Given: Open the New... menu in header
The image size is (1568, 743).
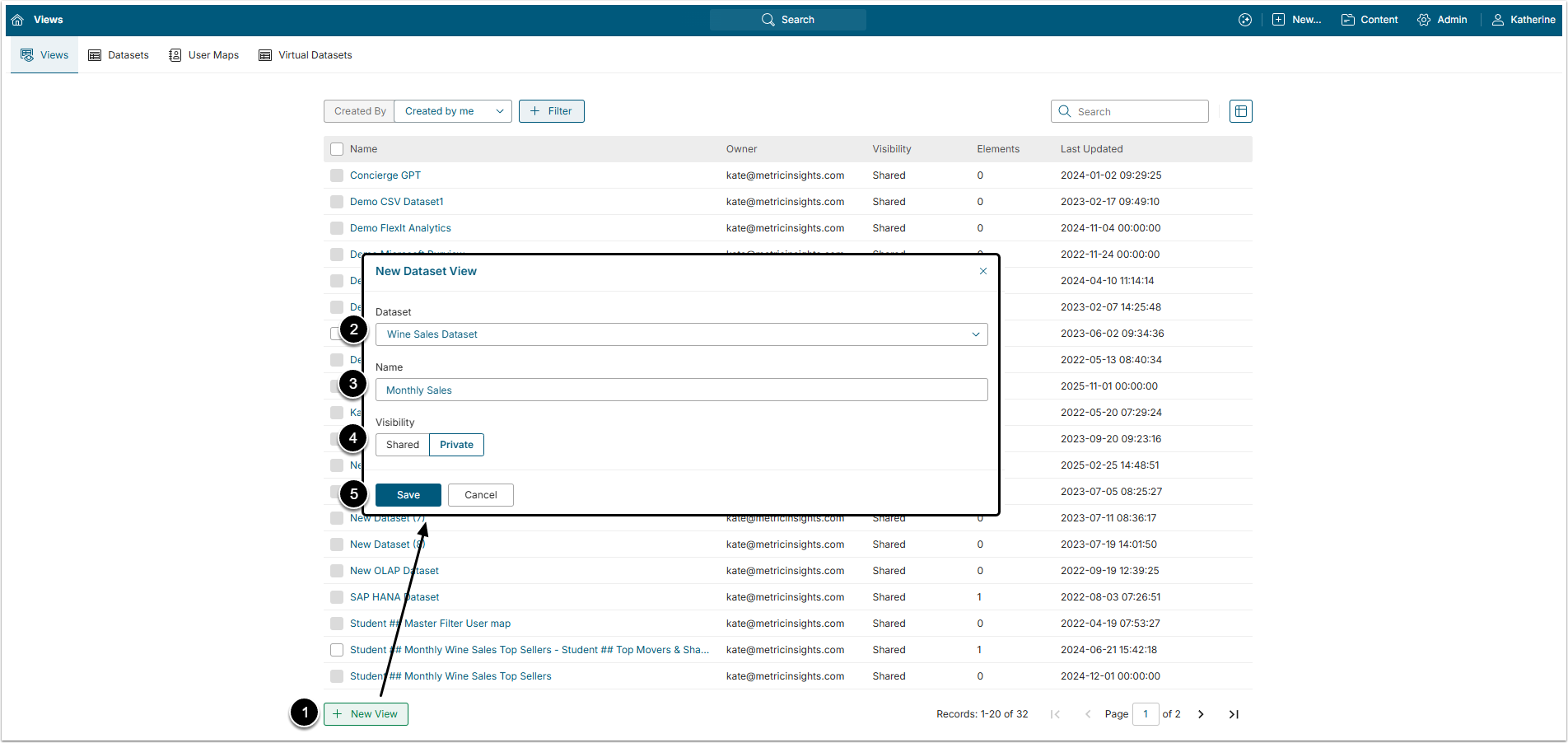Looking at the screenshot, I should point(1297,20).
